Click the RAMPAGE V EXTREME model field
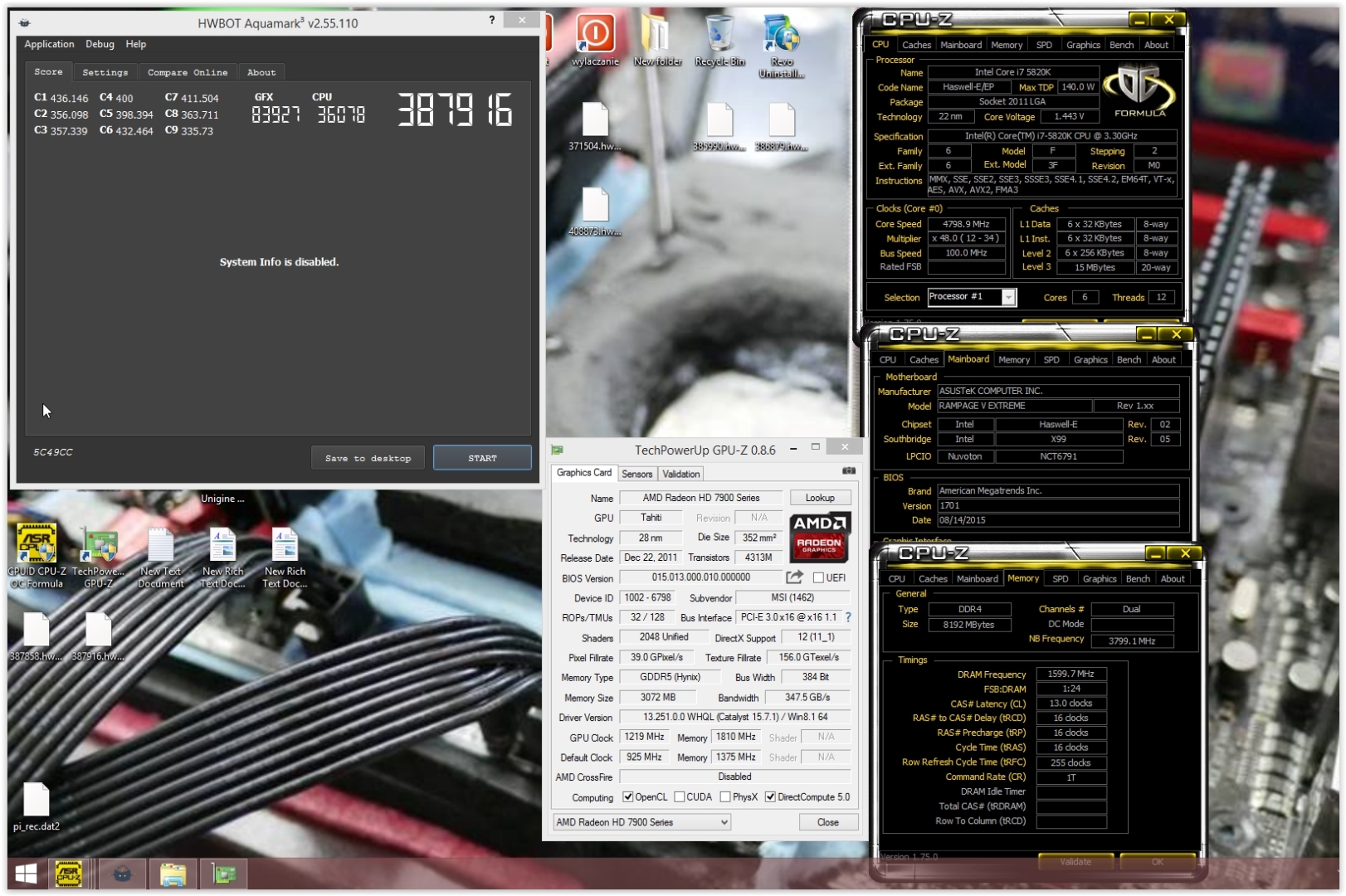 (x=1014, y=406)
